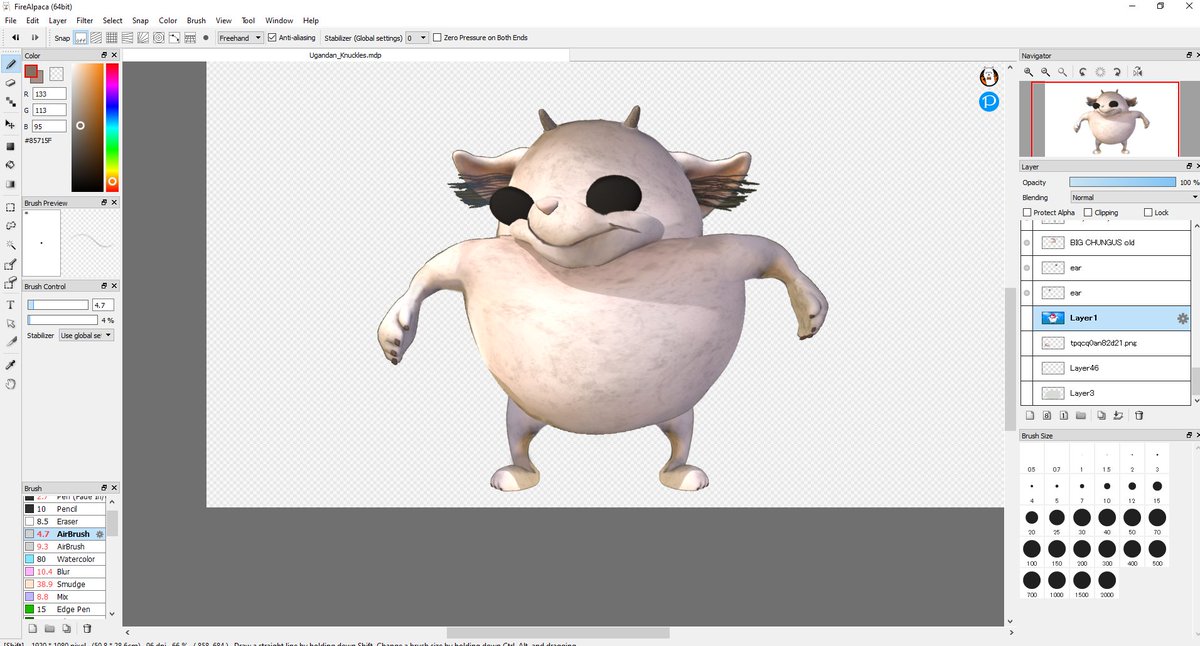Select the Gradient tool icon
Viewport: 1200px width, 646px height.
coord(10,185)
